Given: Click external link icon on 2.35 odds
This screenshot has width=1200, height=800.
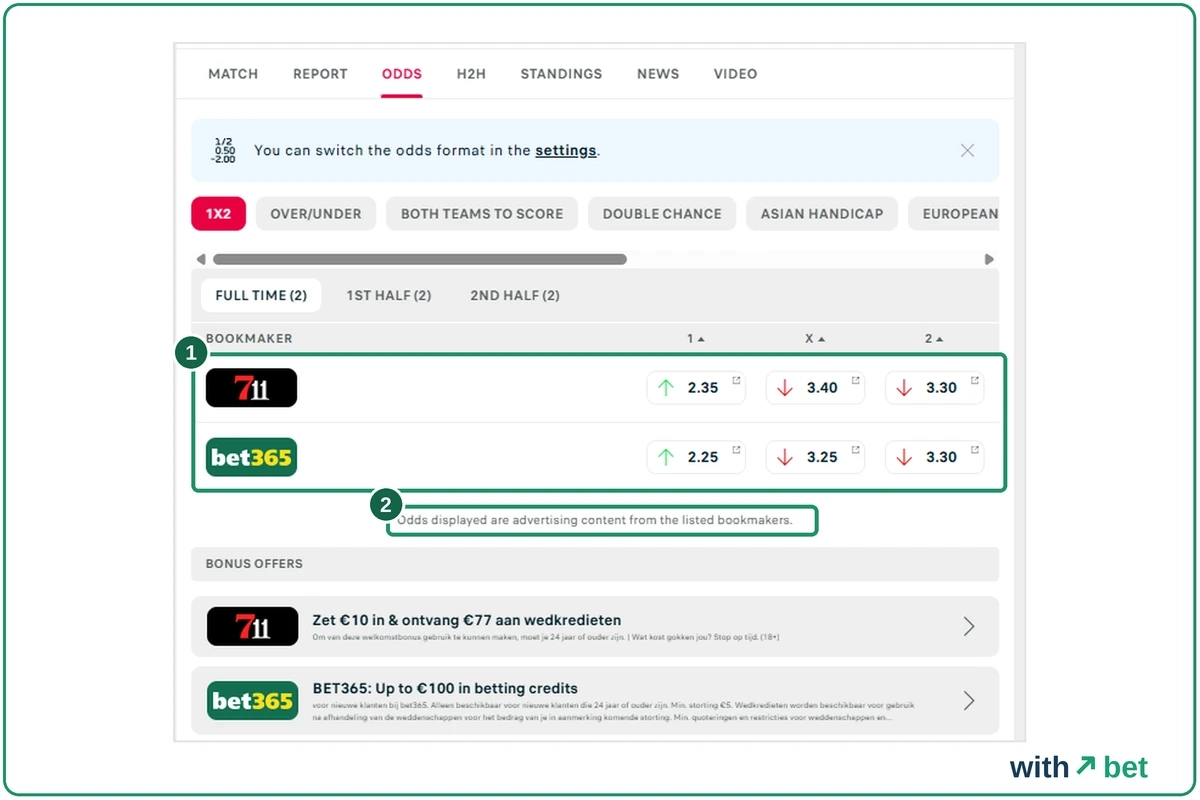Looking at the screenshot, I should (736, 380).
